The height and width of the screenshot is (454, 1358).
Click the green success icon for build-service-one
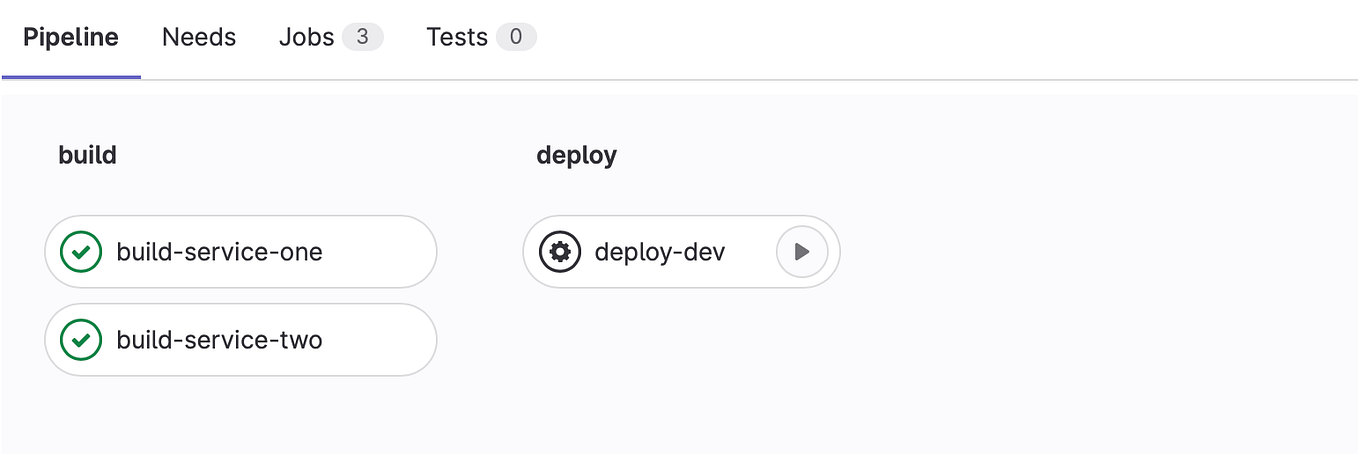coord(81,252)
